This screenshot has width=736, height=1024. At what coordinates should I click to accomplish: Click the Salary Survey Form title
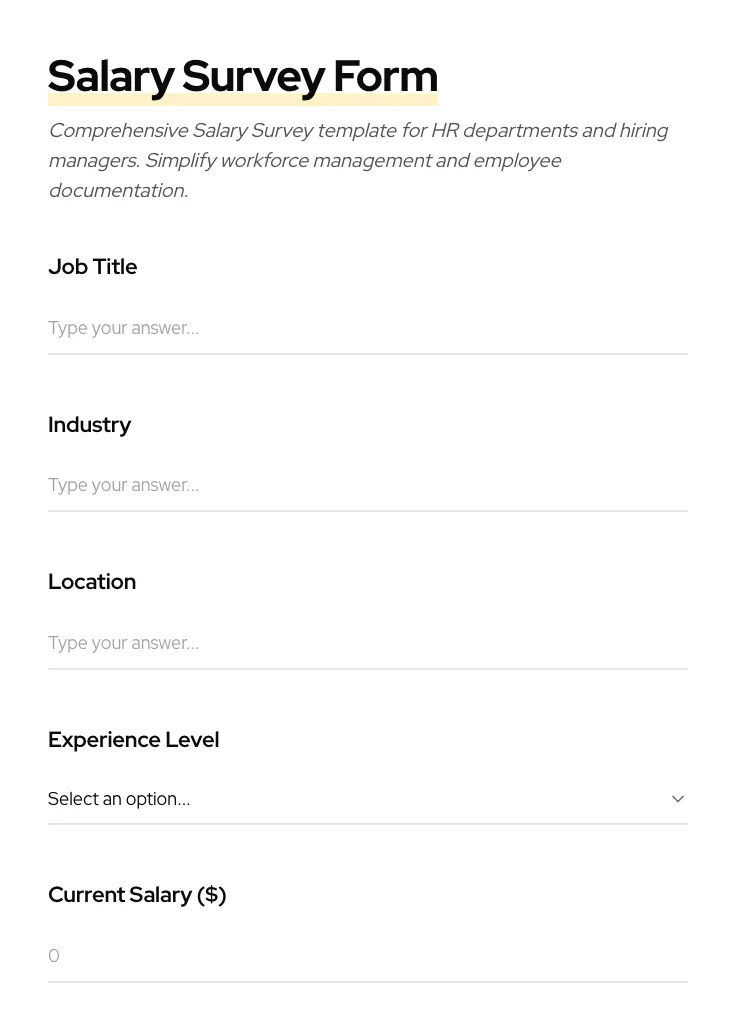click(243, 76)
